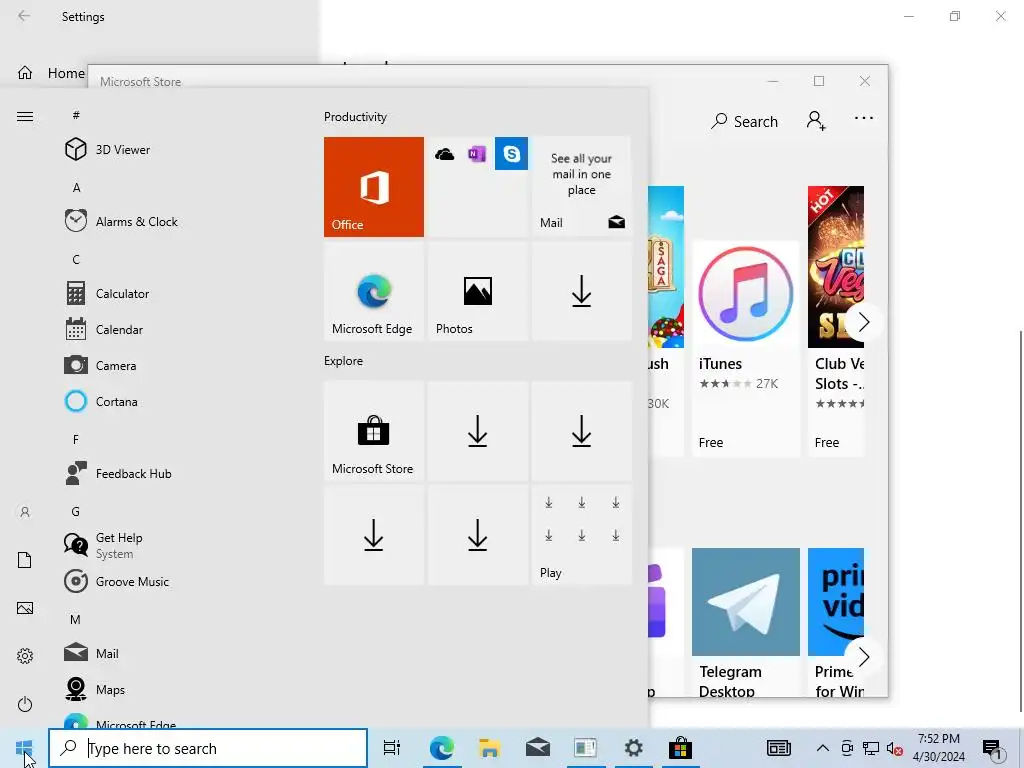Select the G group header in app list
The image size is (1024, 768).
76,511
